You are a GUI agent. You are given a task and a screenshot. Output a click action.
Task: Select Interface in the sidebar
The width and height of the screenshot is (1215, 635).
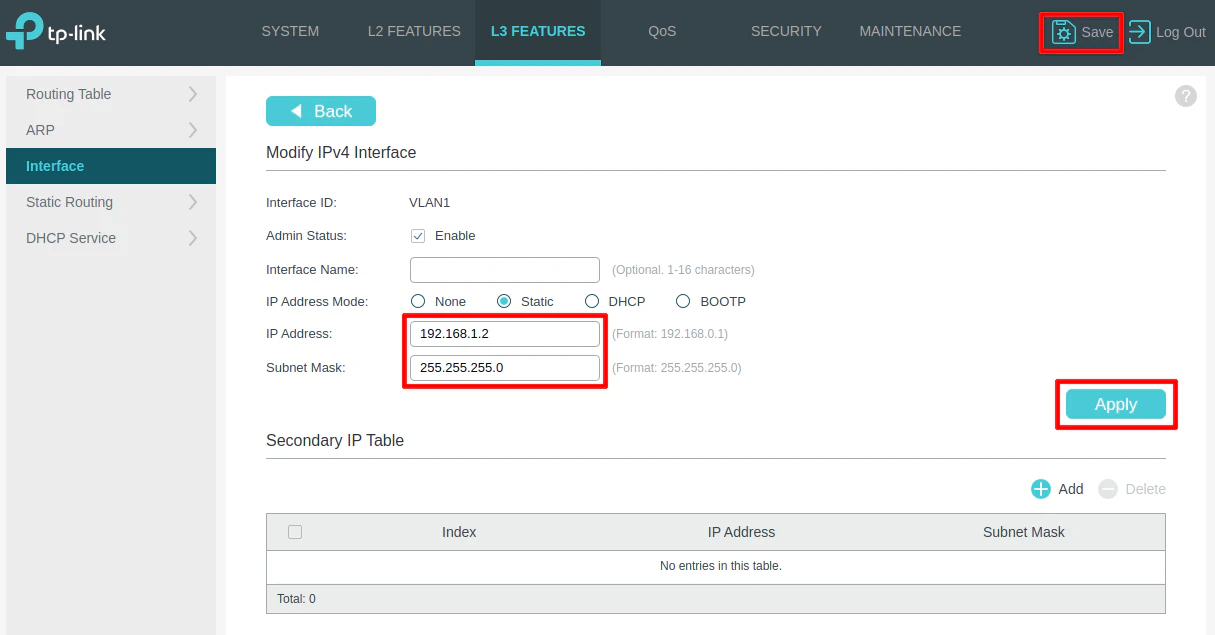[111, 166]
